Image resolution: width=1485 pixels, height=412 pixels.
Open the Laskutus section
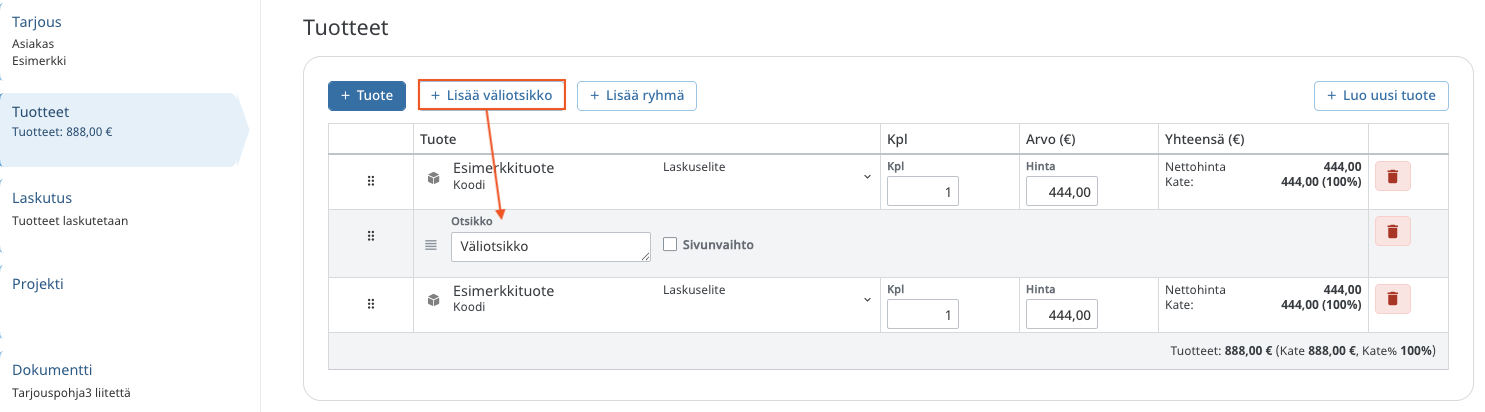(42, 198)
